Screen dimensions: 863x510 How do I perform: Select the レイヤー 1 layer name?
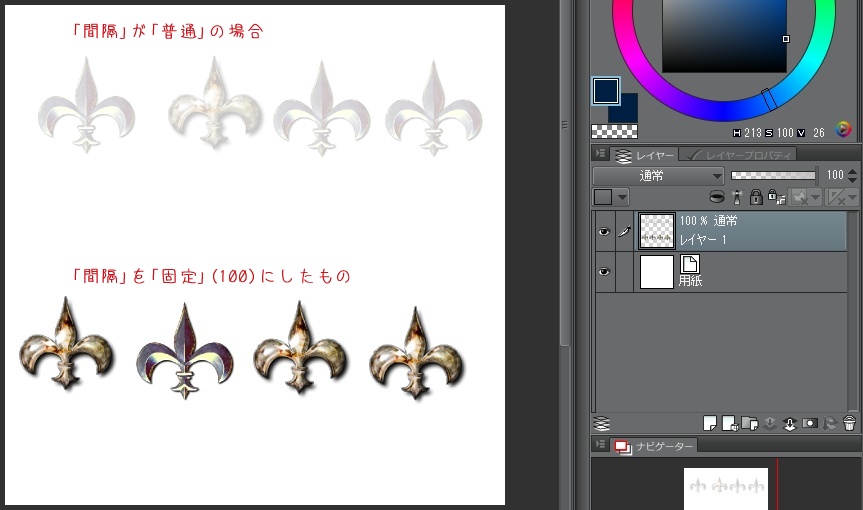click(x=702, y=239)
